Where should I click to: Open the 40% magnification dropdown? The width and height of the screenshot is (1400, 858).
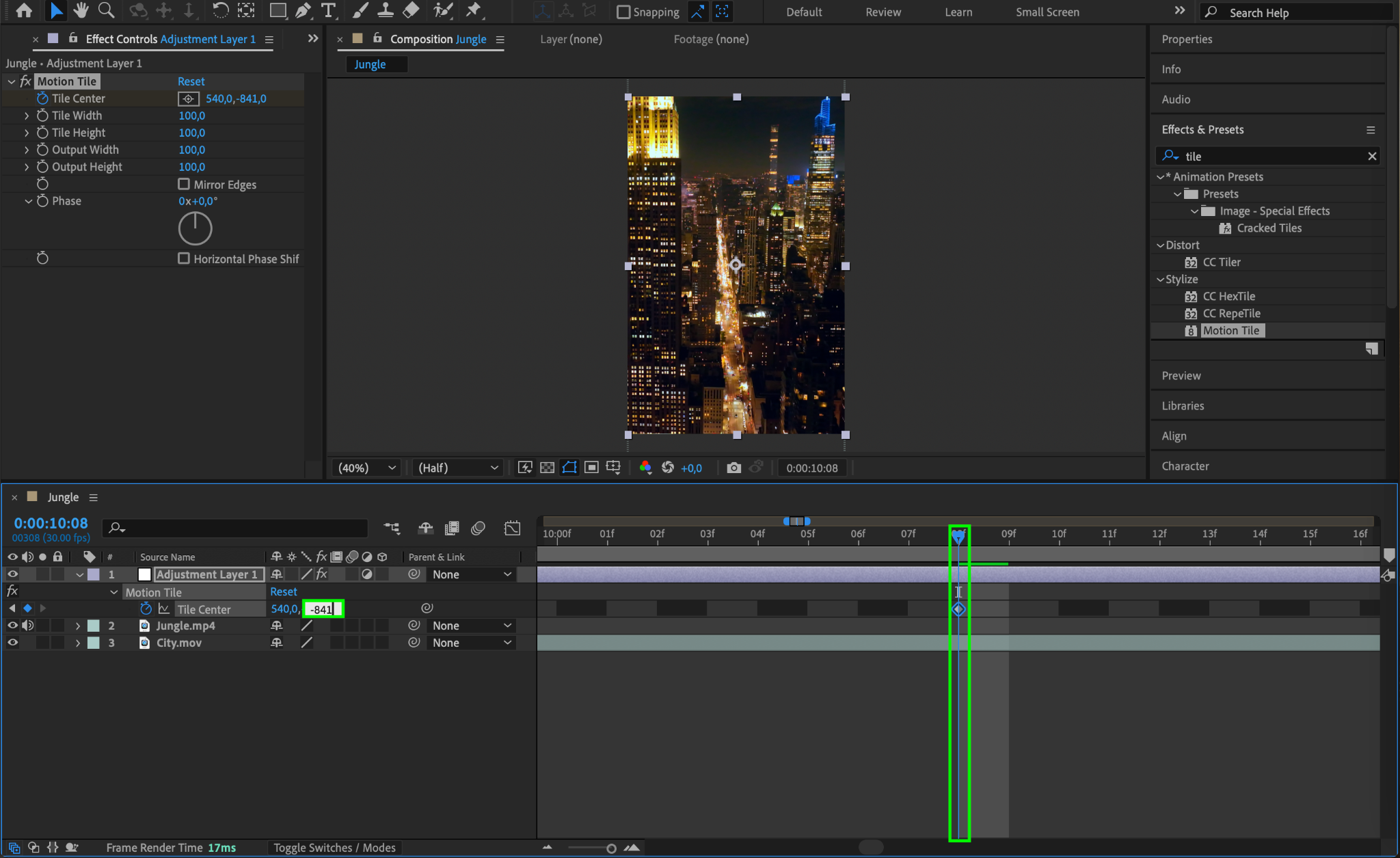click(366, 468)
